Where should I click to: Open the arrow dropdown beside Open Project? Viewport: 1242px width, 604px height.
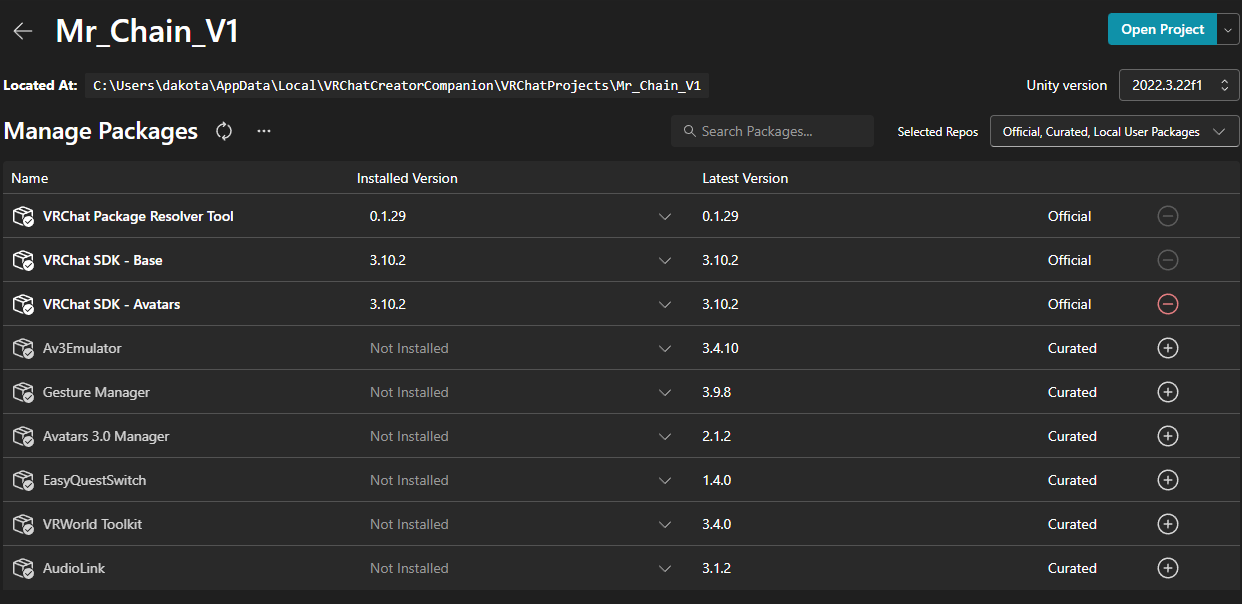point(1228,30)
